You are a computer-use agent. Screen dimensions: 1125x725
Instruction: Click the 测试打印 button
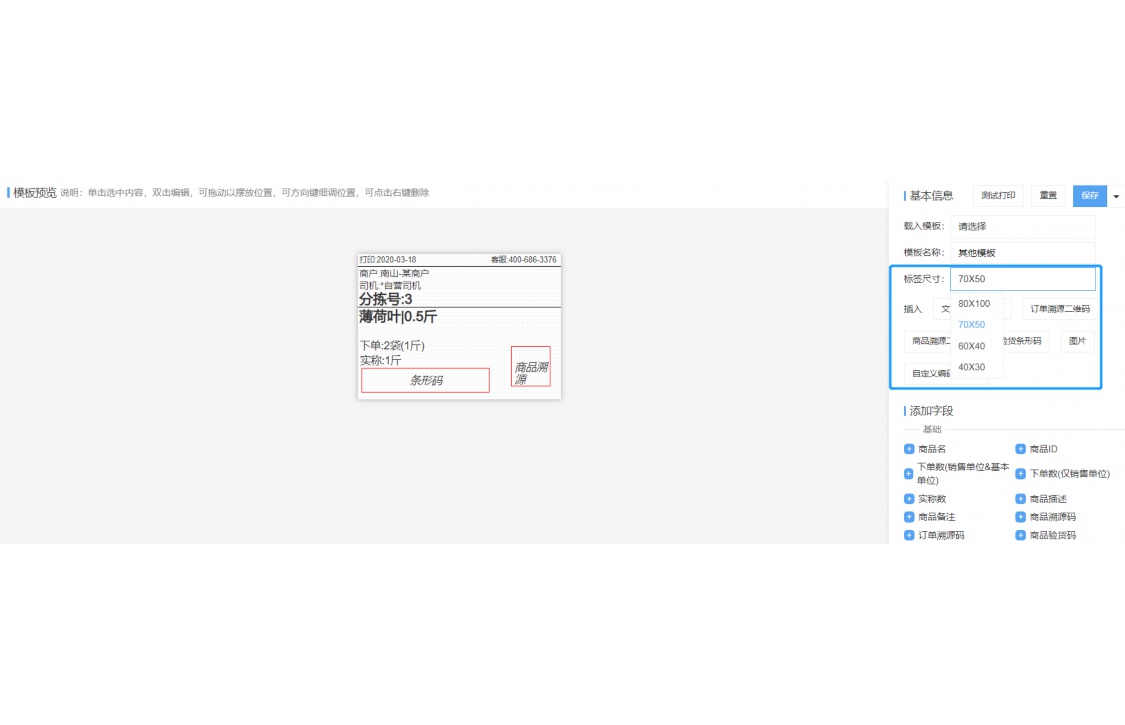click(x=998, y=196)
